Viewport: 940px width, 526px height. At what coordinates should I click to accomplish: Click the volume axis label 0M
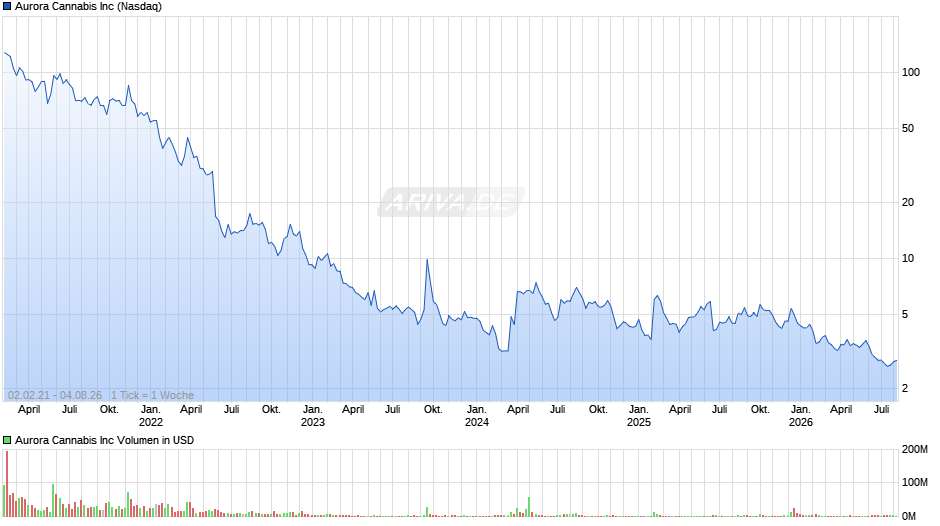[909, 516]
